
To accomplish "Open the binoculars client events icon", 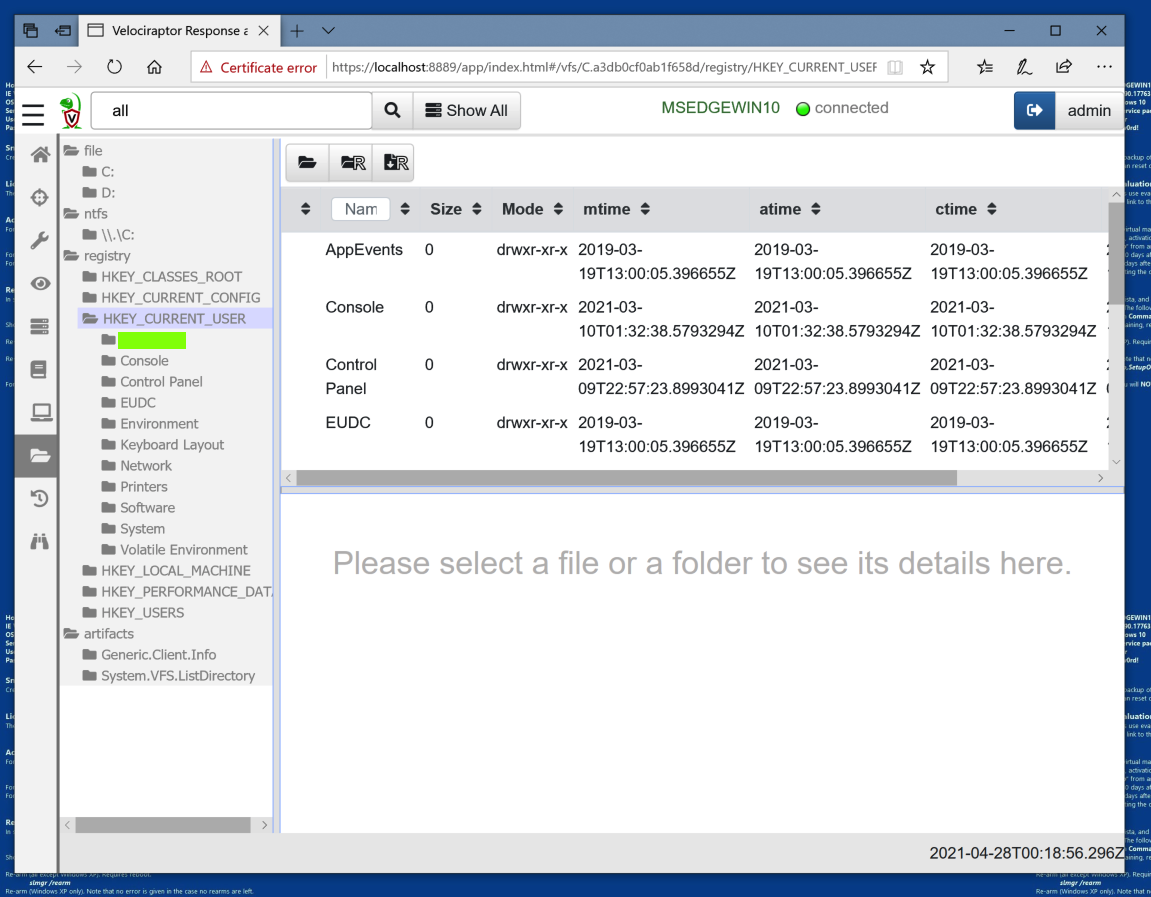I will (40, 542).
